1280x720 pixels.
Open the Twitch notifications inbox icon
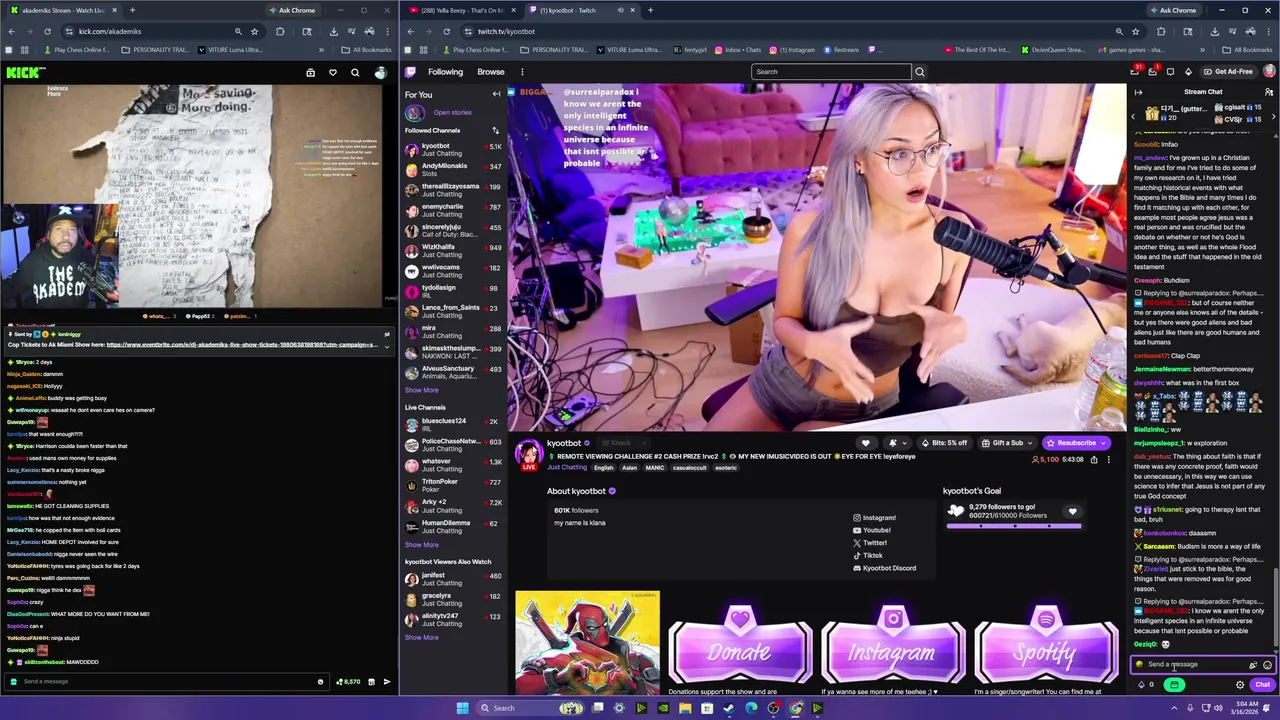(x=1152, y=72)
